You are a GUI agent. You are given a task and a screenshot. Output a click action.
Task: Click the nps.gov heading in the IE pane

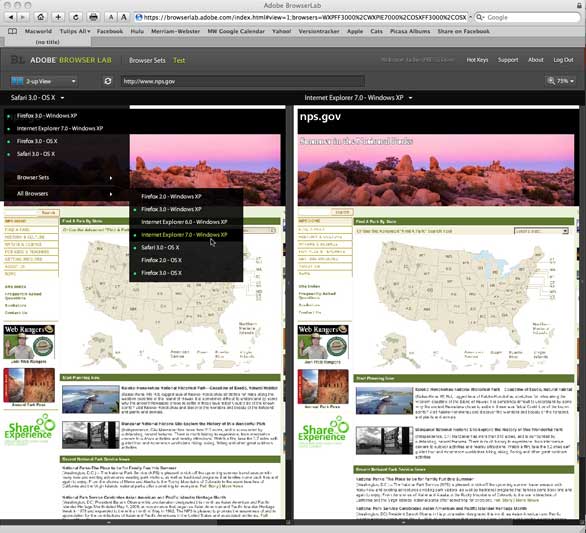[x=320, y=117]
